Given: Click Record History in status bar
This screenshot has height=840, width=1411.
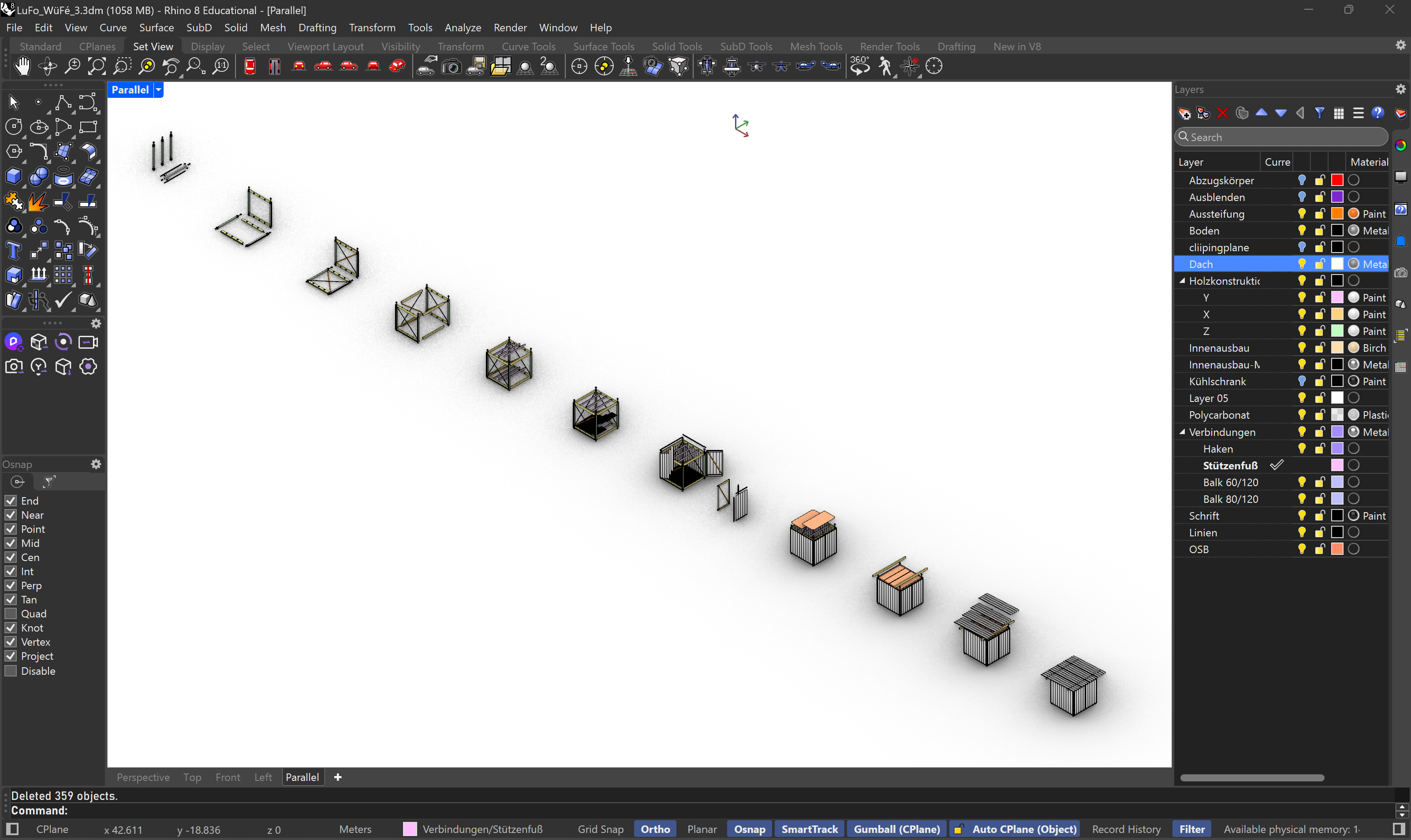Looking at the screenshot, I should point(1126,829).
